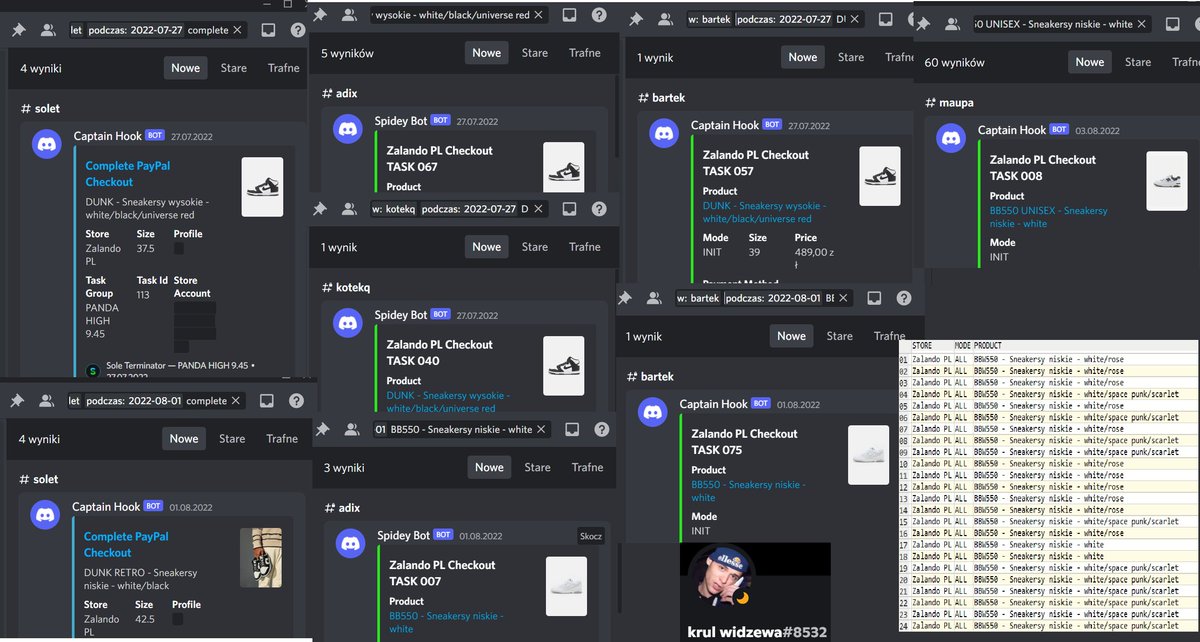Open help icon in 'w: bartek 2022-08-01' panel

pyautogui.click(x=903, y=298)
